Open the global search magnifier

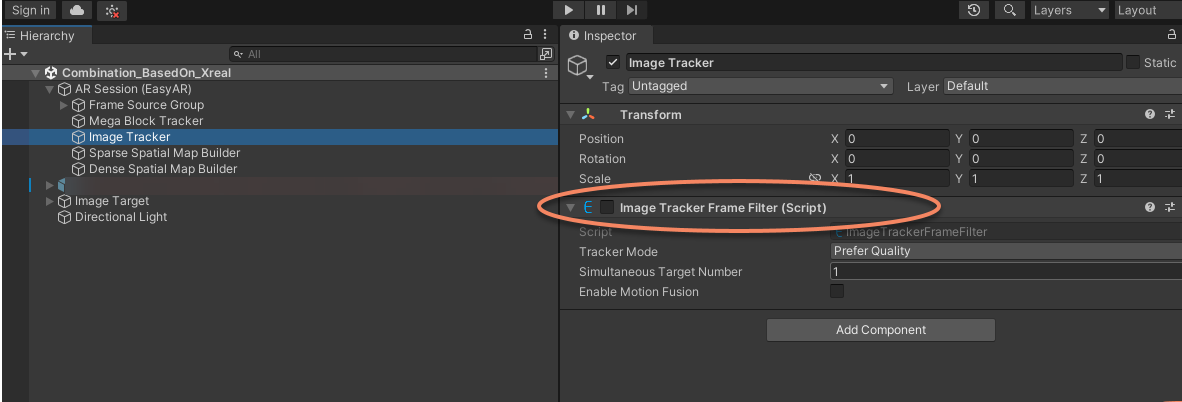1010,10
